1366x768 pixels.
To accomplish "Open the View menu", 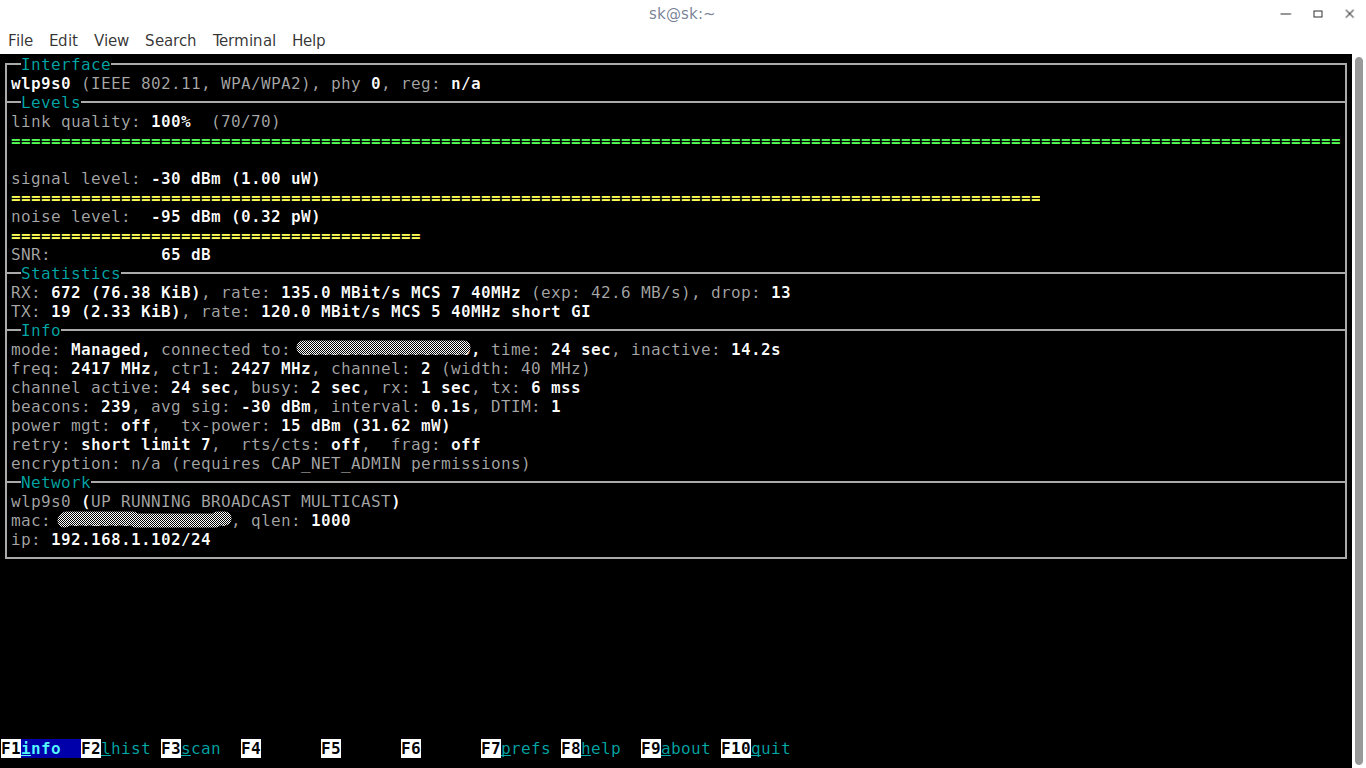I will point(111,40).
